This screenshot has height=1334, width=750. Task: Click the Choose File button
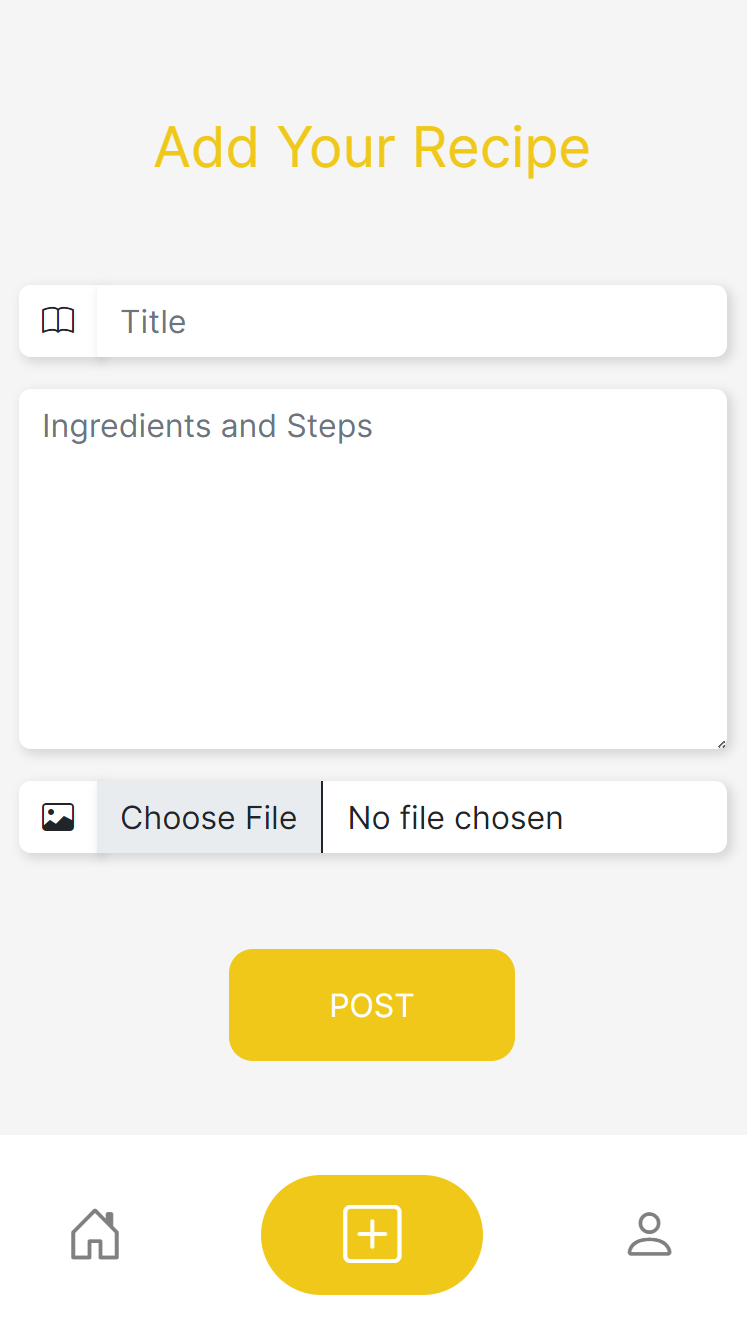point(208,817)
